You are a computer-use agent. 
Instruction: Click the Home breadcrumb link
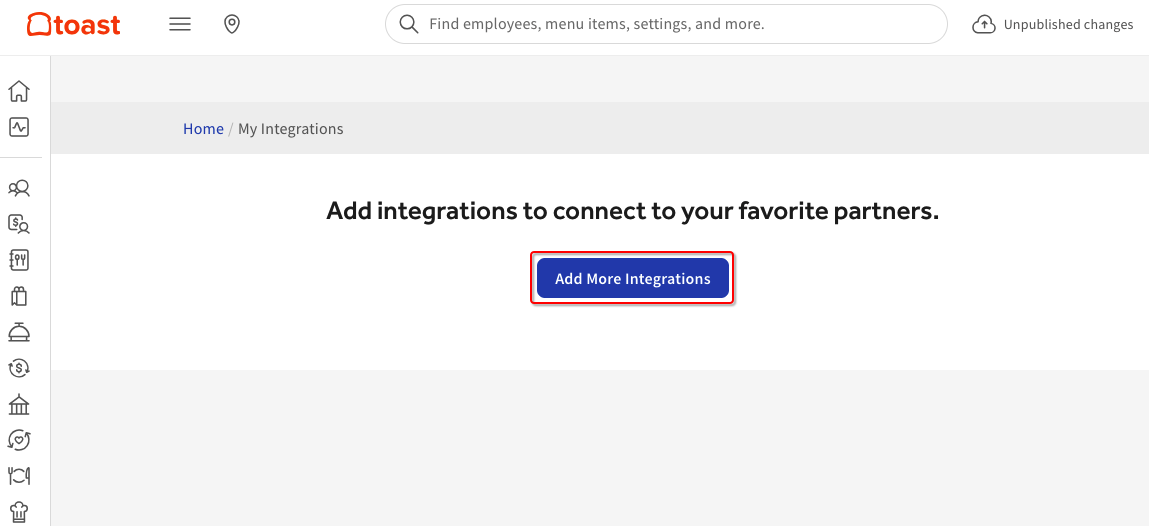(x=203, y=129)
